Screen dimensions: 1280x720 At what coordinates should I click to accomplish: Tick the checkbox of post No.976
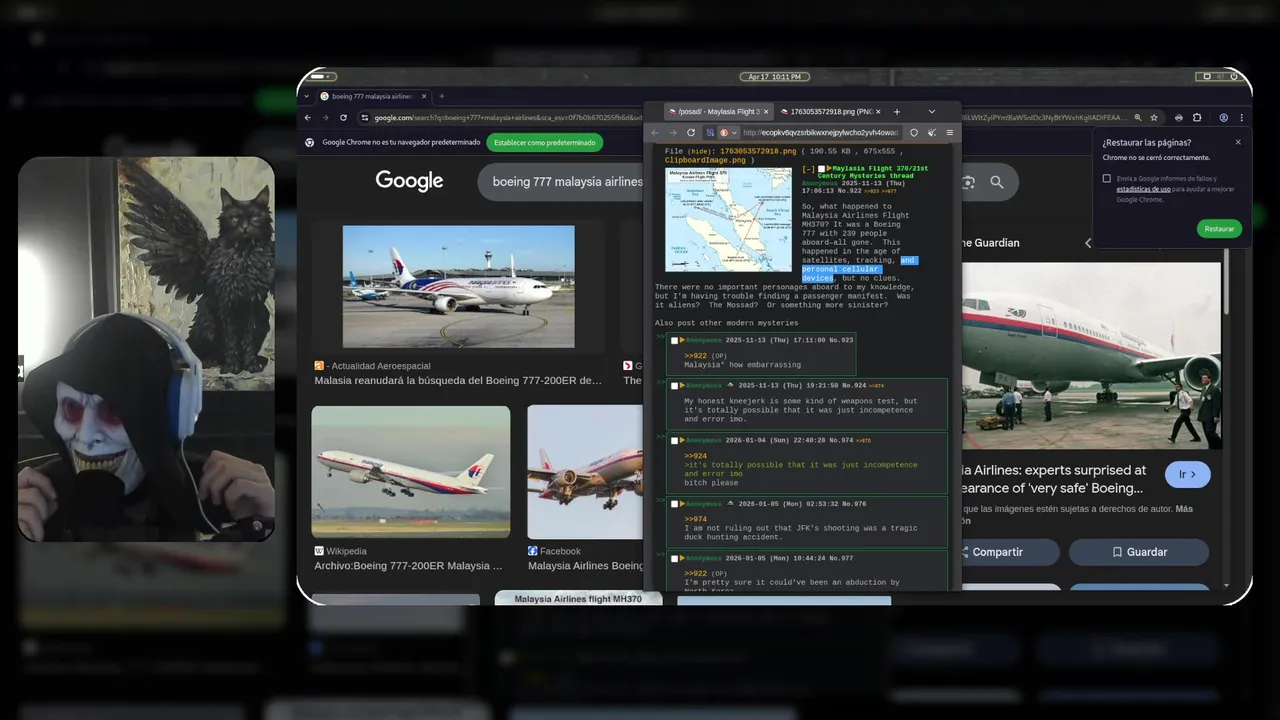[x=674, y=504]
